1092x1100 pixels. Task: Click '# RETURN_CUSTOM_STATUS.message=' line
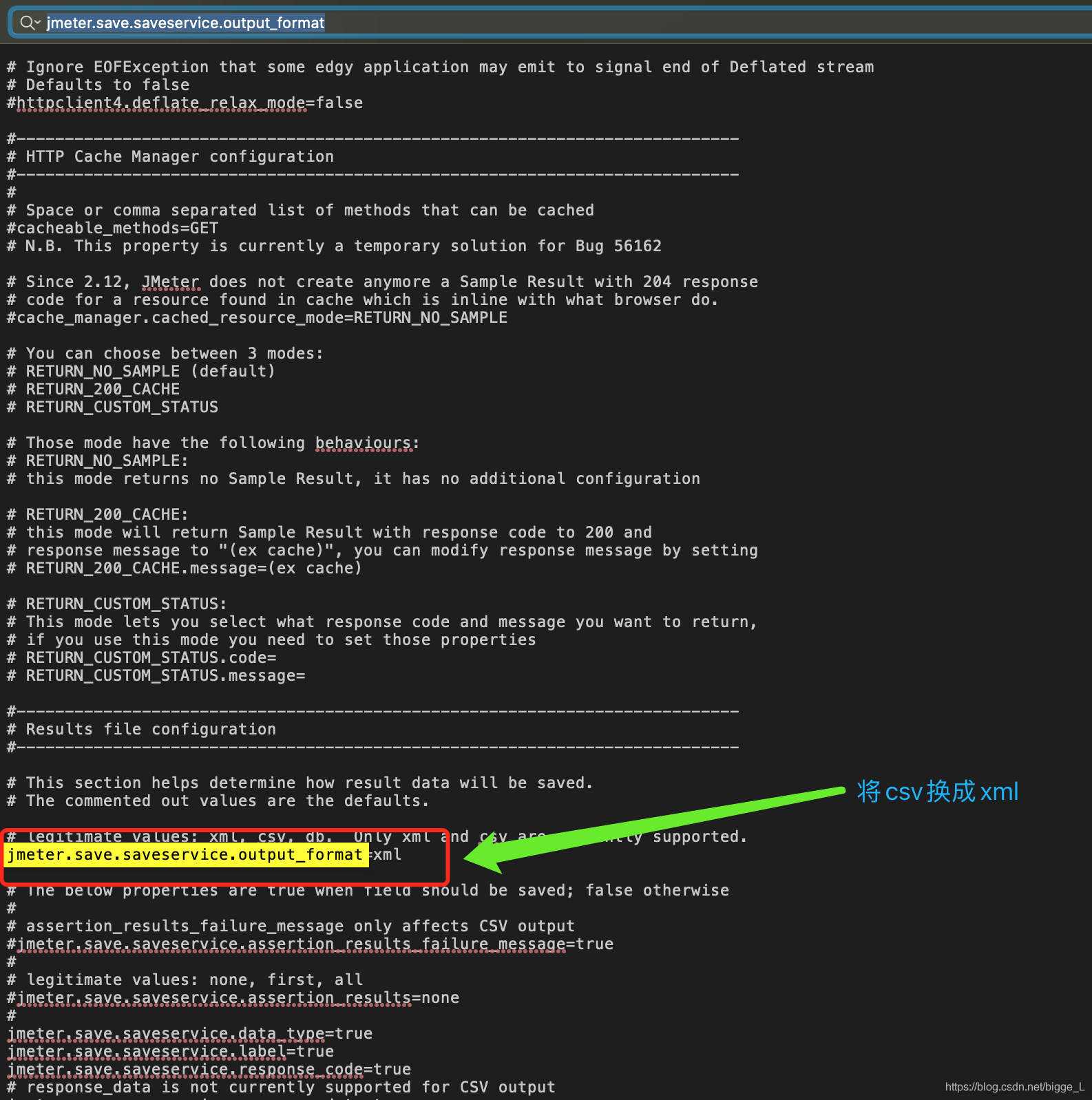(156, 676)
